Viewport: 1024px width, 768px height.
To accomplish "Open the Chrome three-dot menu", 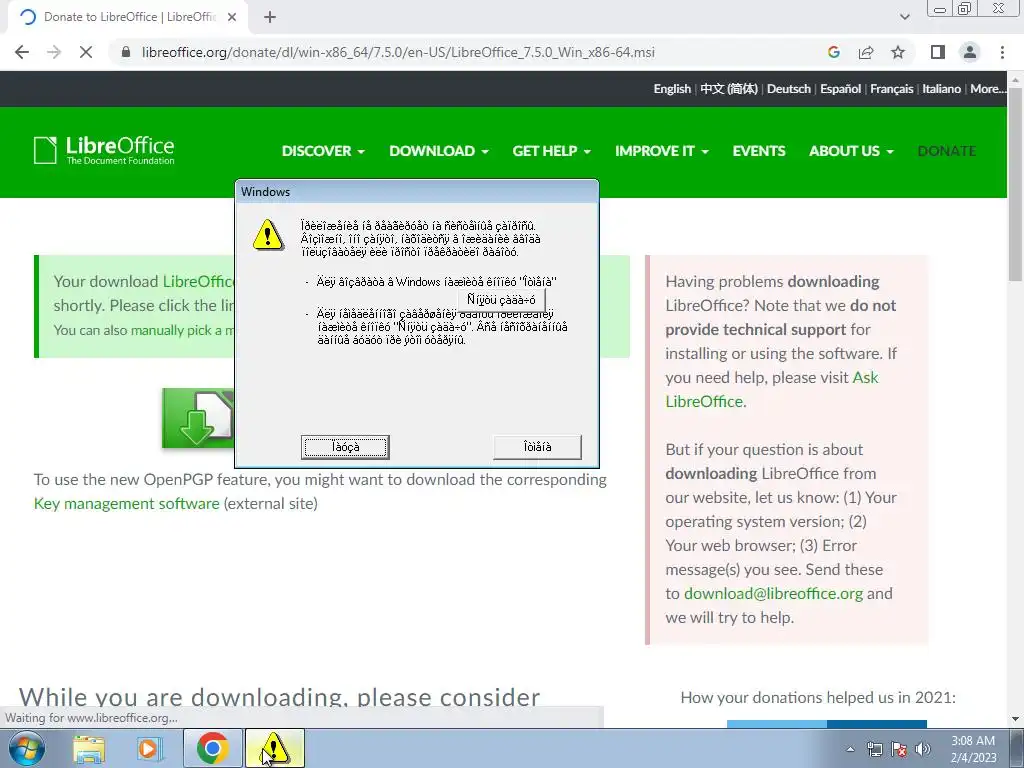I will coord(1002,52).
